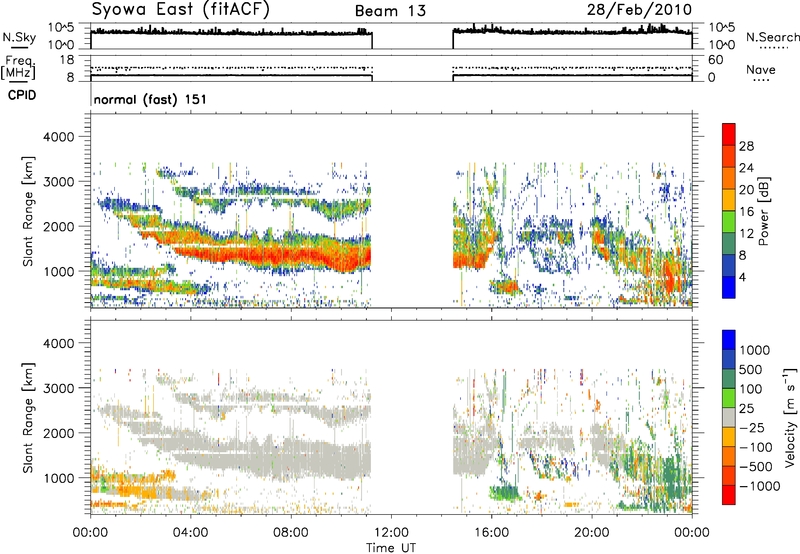Click the red bottom segment of velocity colorbar
This screenshot has width=800, height=554.
click(729, 495)
